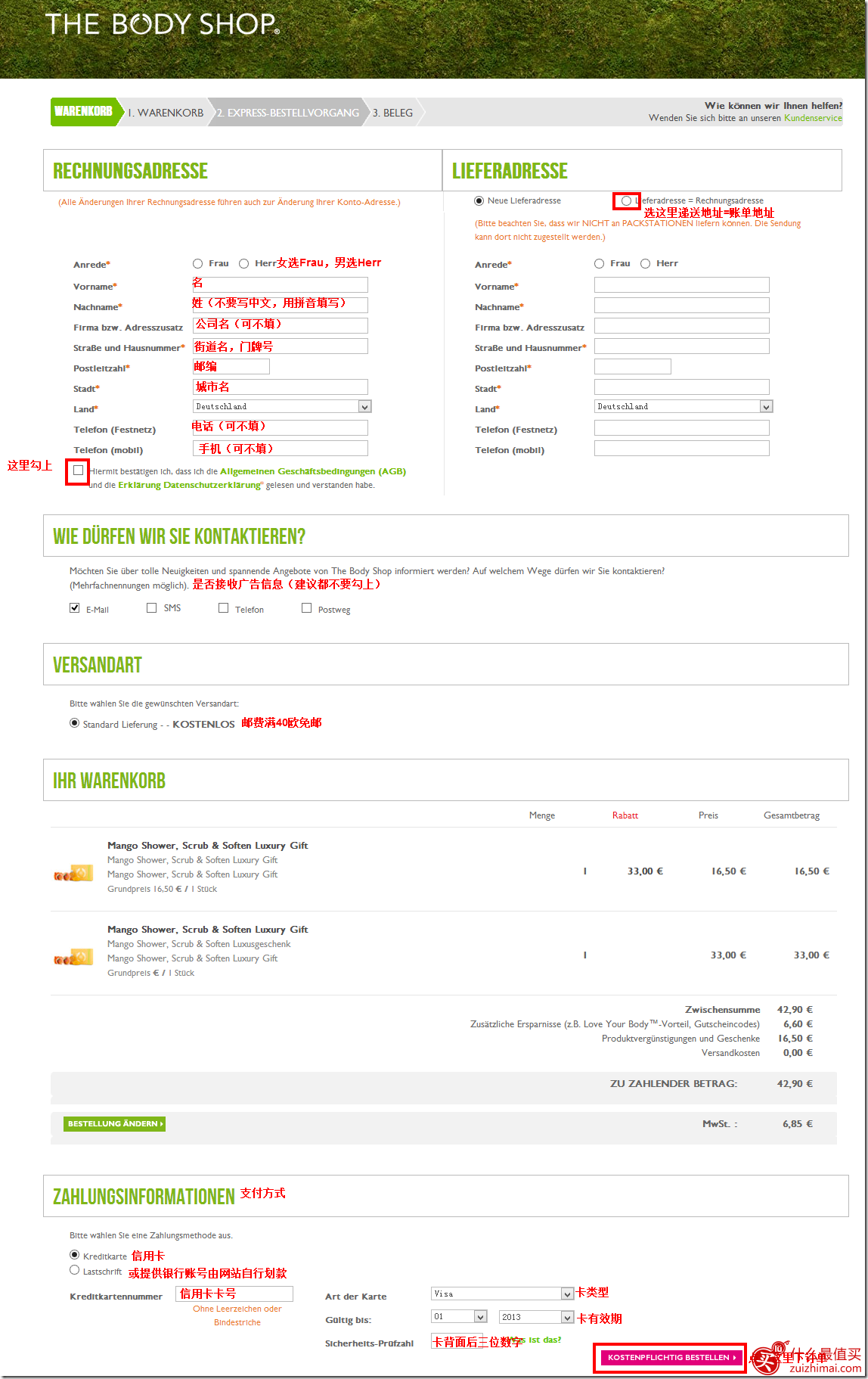
Task: Click Telefon (mobil) field in Rechnungsadresse
Action: (x=281, y=448)
